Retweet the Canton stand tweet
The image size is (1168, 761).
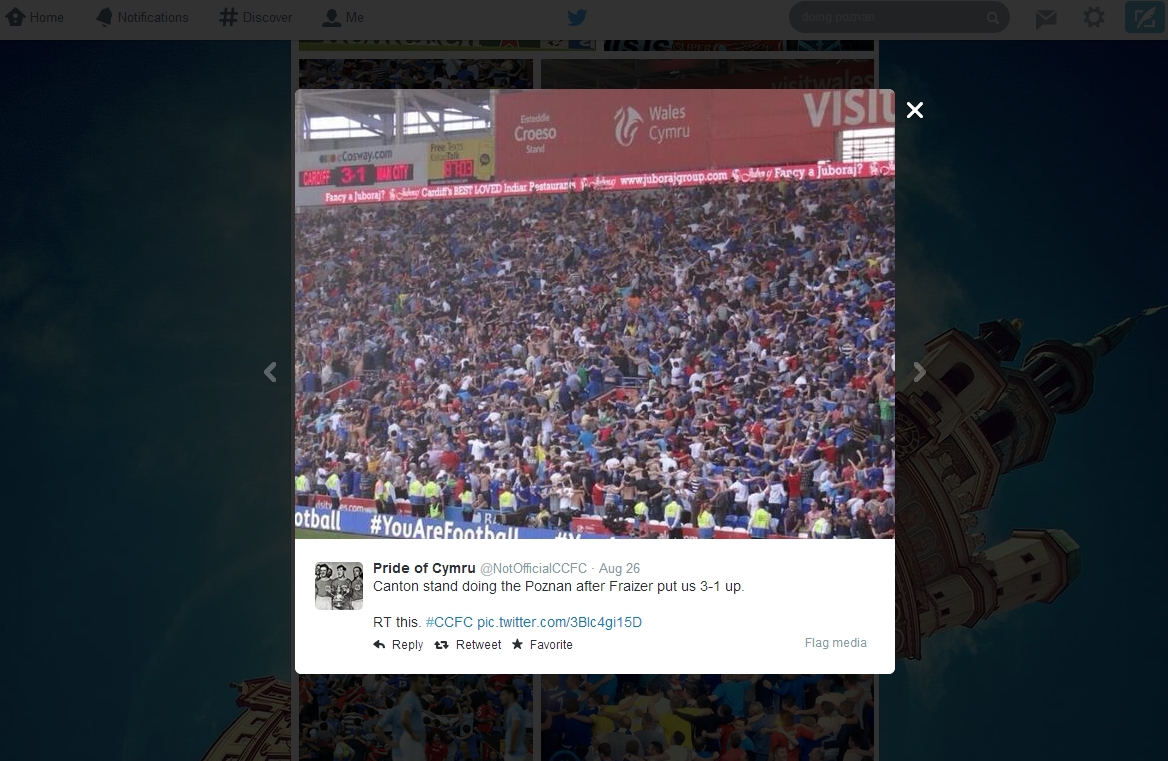(468, 645)
